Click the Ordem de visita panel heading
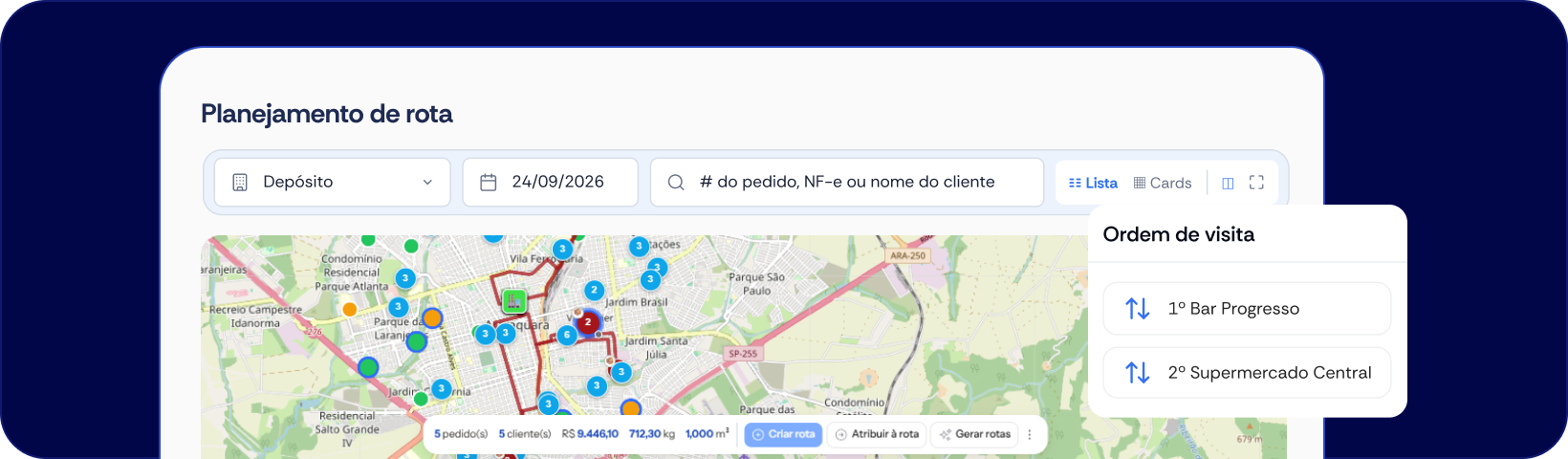The height and width of the screenshot is (459, 1568). (x=1178, y=234)
